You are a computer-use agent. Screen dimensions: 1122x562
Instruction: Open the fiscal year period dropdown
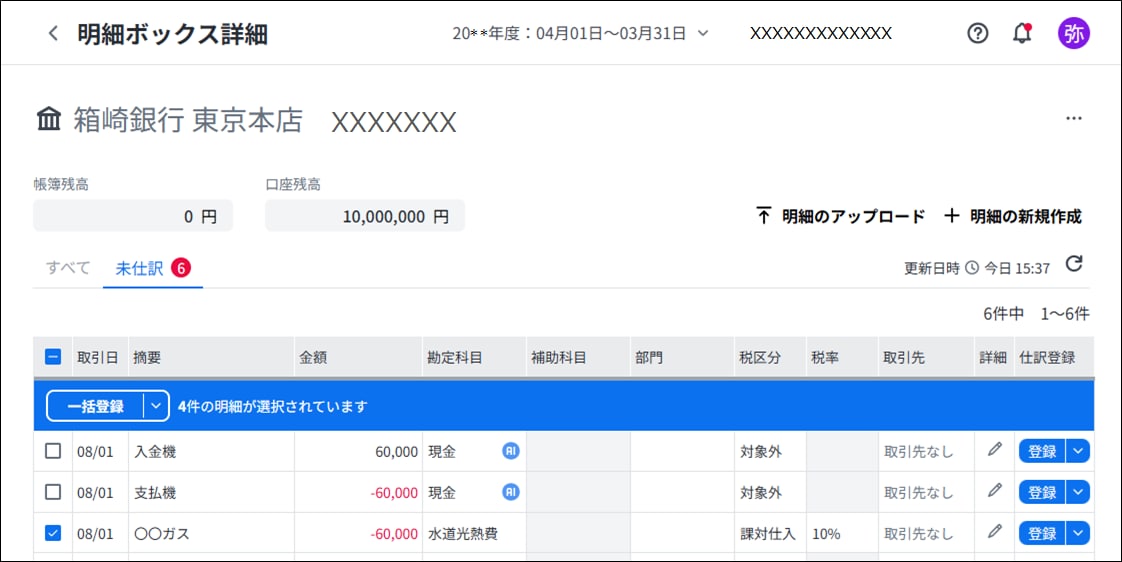tap(580, 34)
